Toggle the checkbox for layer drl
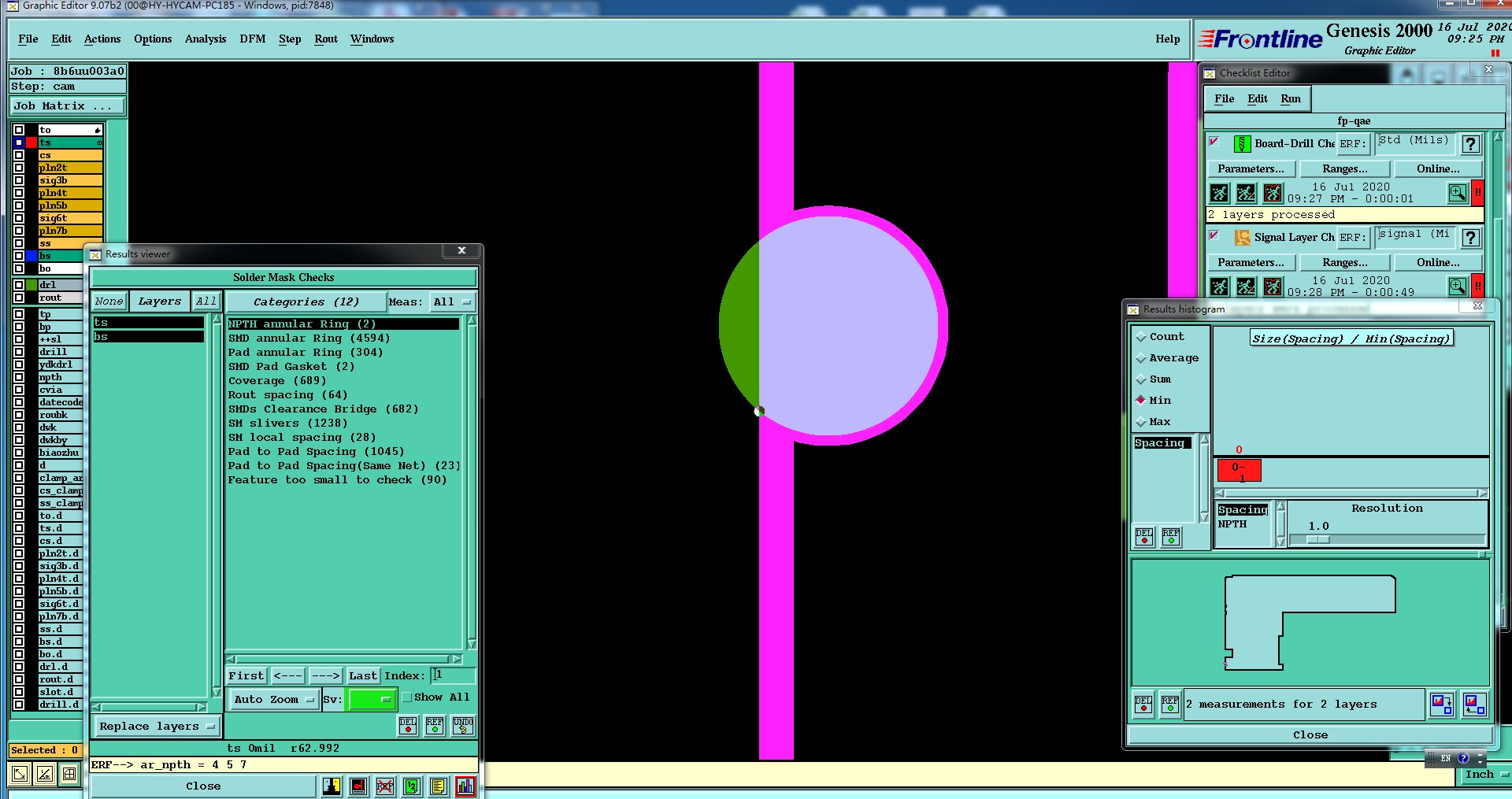 click(19, 285)
